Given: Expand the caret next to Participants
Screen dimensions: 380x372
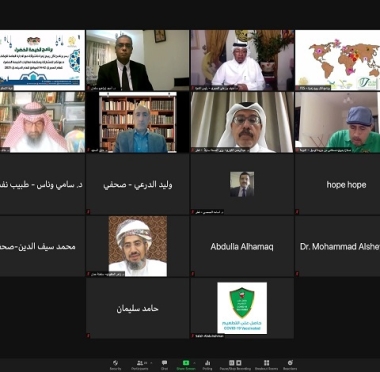Looking at the screenshot, I should [151, 363].
